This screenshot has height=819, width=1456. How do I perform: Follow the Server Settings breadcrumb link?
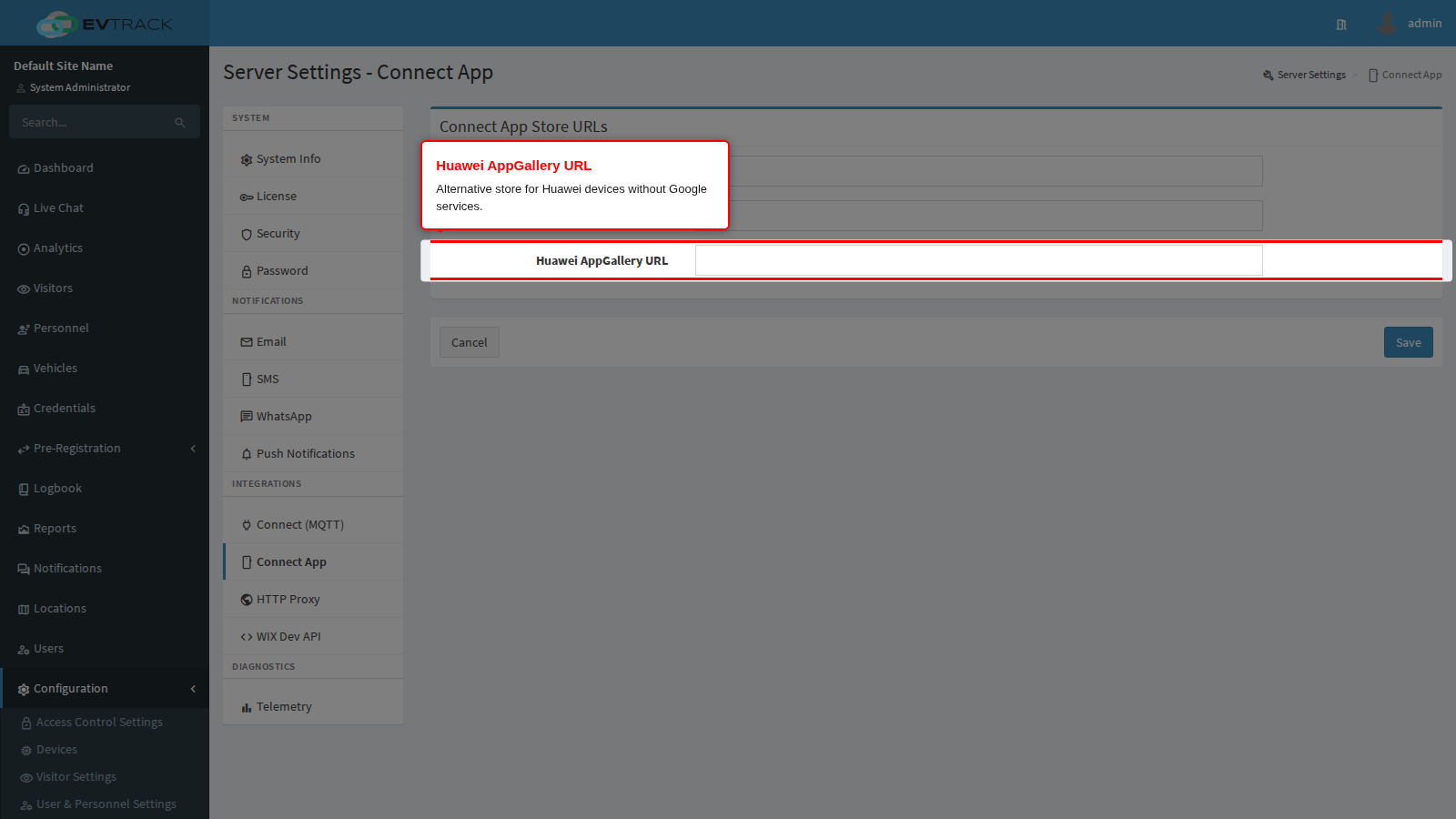1304,75
